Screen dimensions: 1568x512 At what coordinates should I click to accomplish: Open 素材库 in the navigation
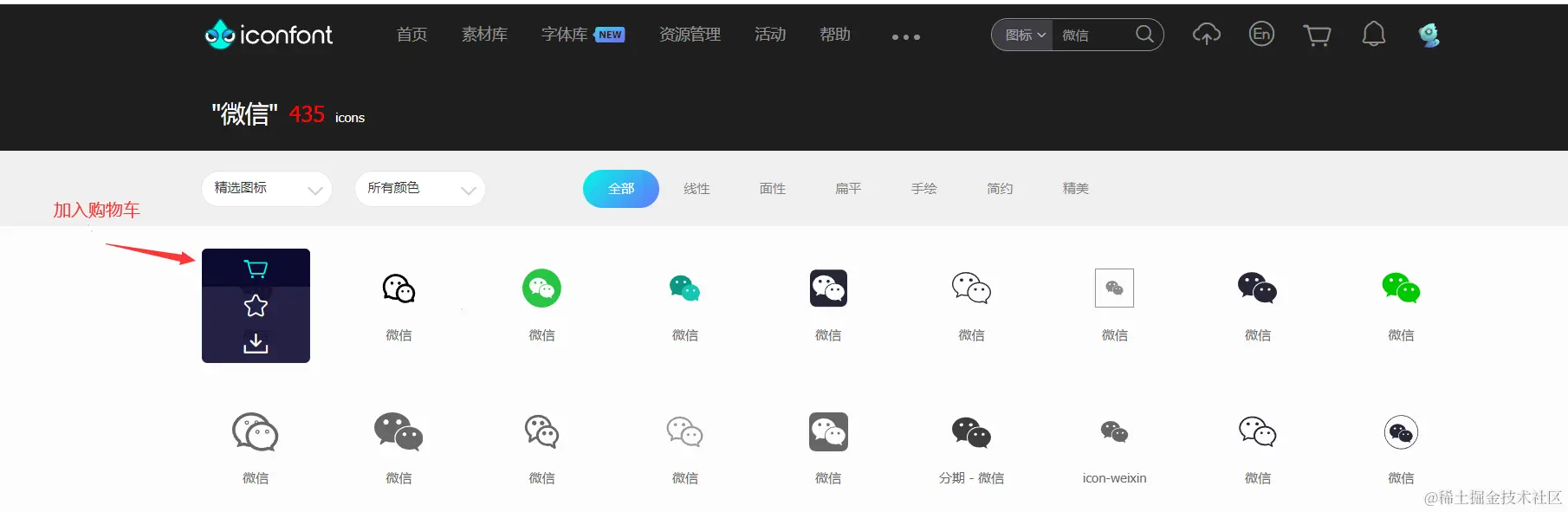click(x=484, y=35)
